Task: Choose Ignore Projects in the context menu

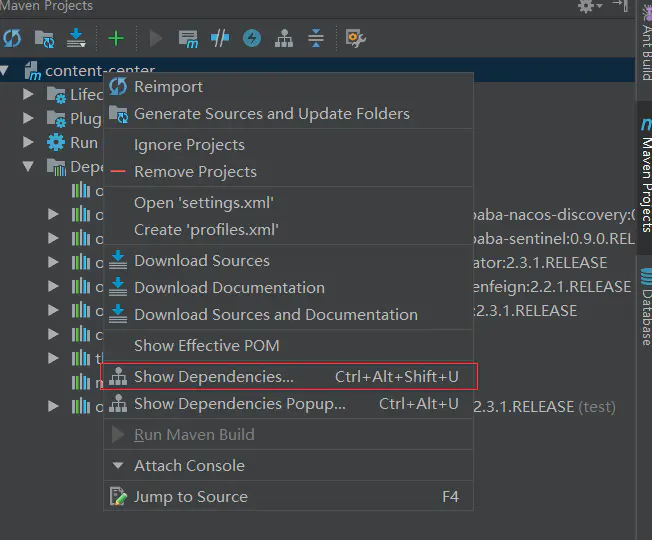Action: pos(288,145)
